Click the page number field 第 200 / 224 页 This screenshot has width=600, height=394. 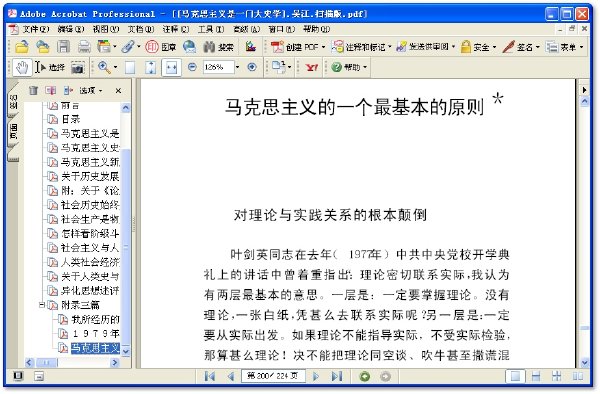(273, 376)
